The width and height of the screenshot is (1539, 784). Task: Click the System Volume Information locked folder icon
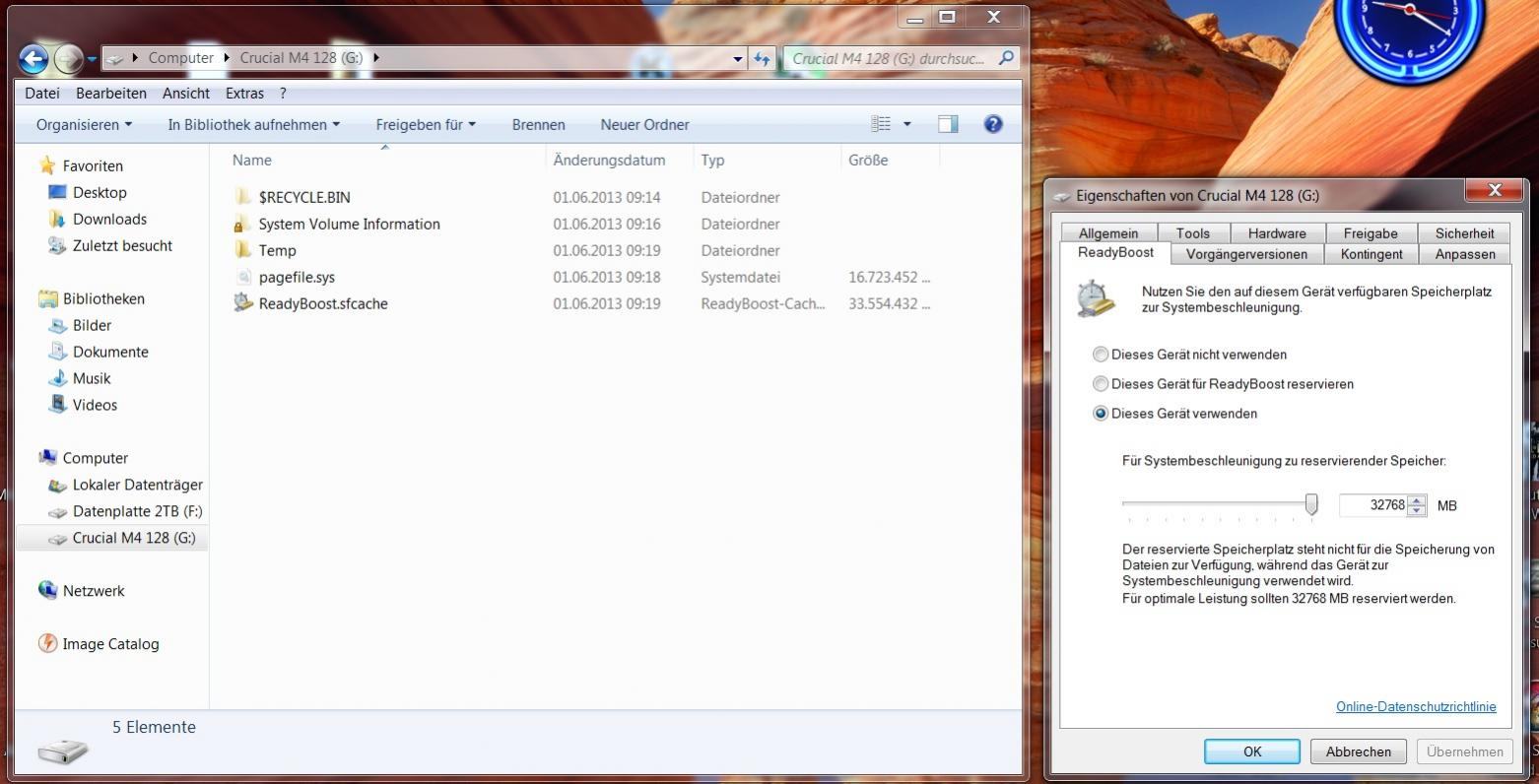tap(242, 224)
